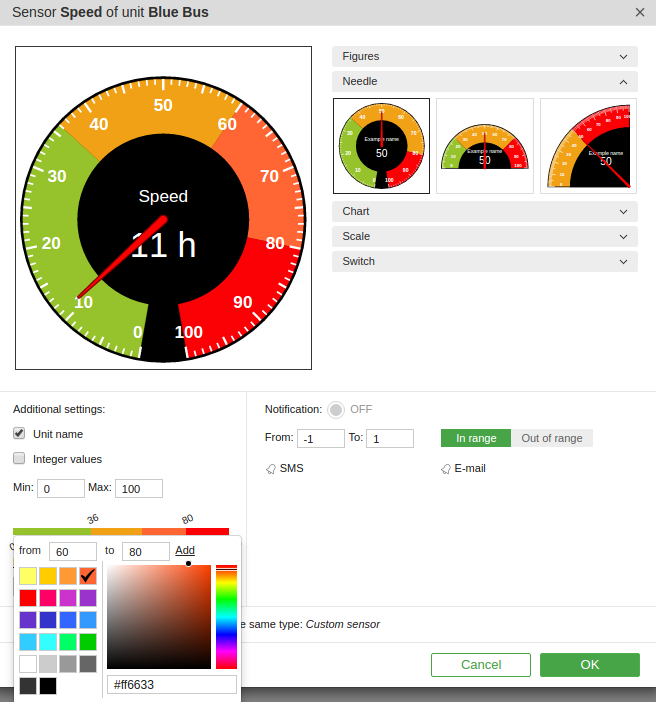Turn on the Notification toggle
This screenshot has height=702, width=656.
[x=336, y=409]
